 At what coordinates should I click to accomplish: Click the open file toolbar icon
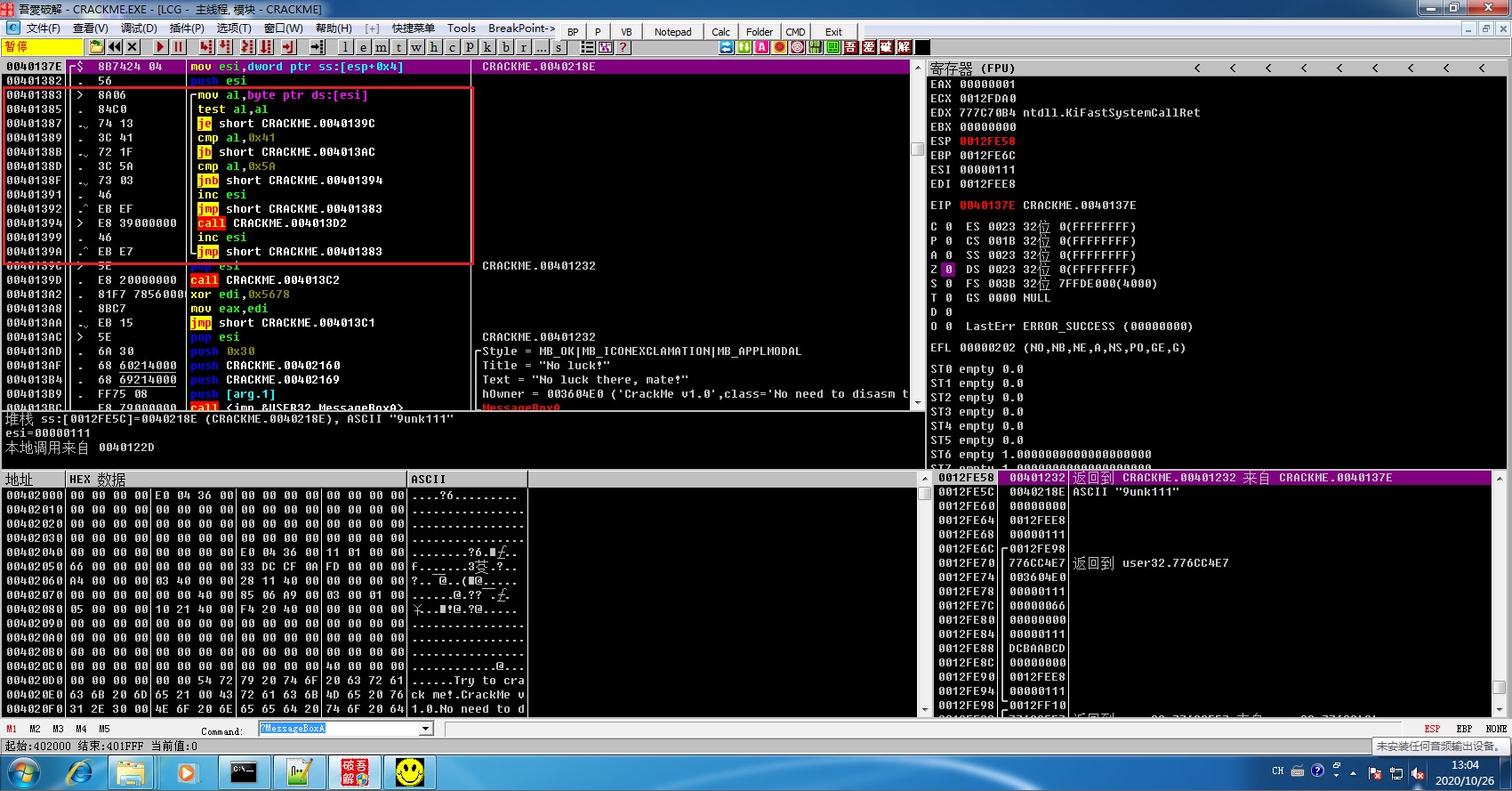(x=97, y=47)
